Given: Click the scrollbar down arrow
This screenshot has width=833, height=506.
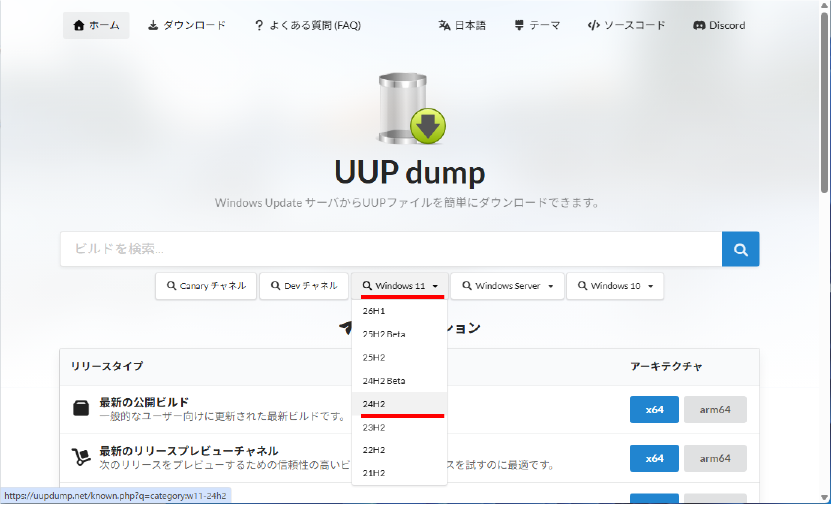Looking at the screenshot, I should pyautogui.click(x=824, y=499).
